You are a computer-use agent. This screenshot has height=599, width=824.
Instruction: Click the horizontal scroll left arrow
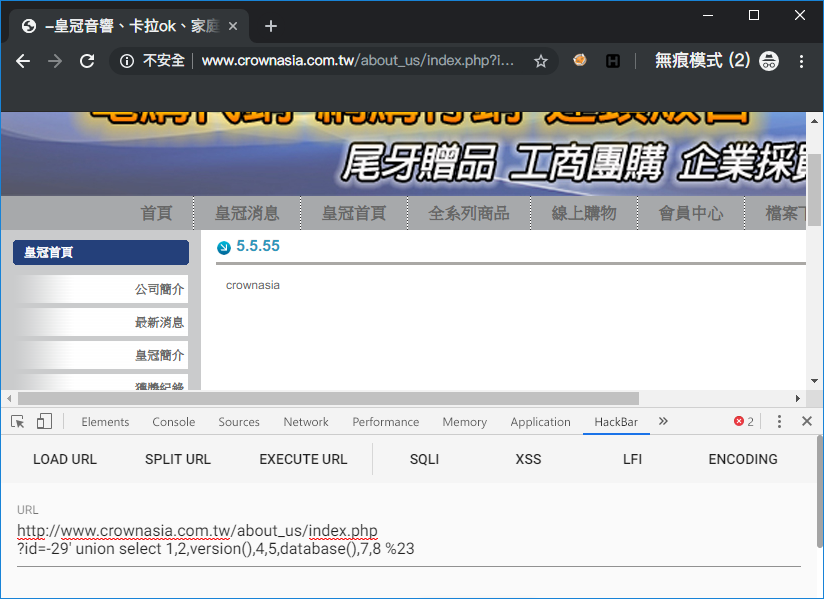(9, 399)
